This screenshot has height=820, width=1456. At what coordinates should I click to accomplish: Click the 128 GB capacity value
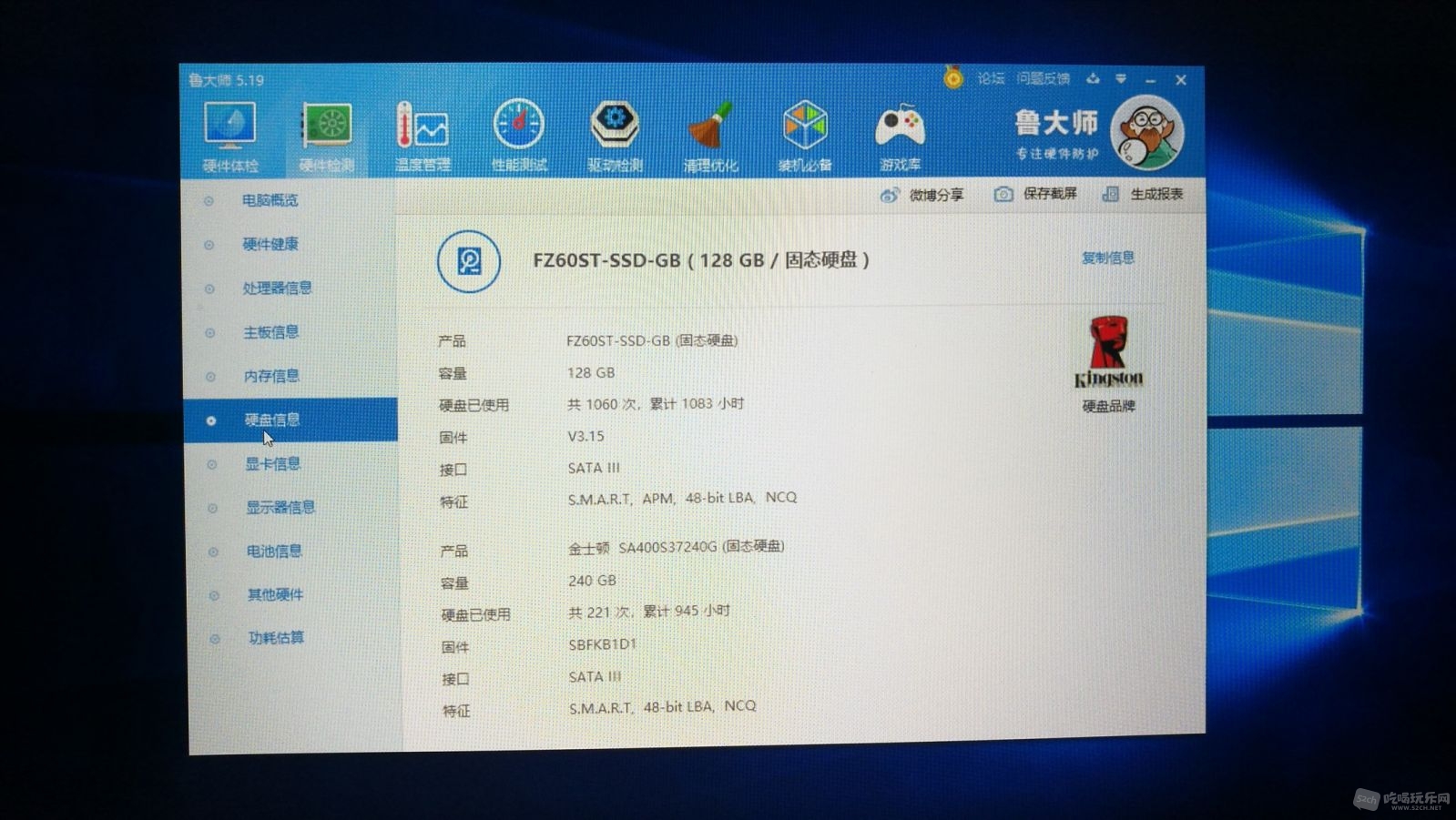coord(591,372)
